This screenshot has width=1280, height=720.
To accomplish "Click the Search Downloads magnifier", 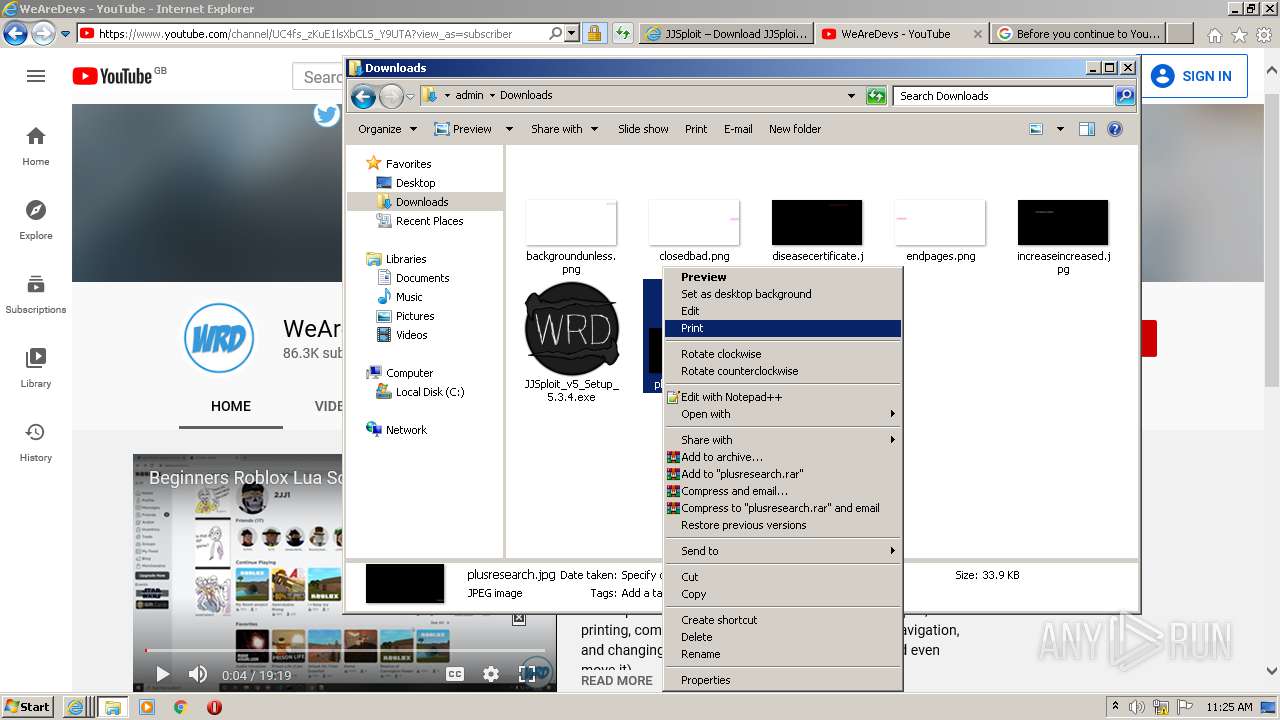I will (x=1125, y=96).
